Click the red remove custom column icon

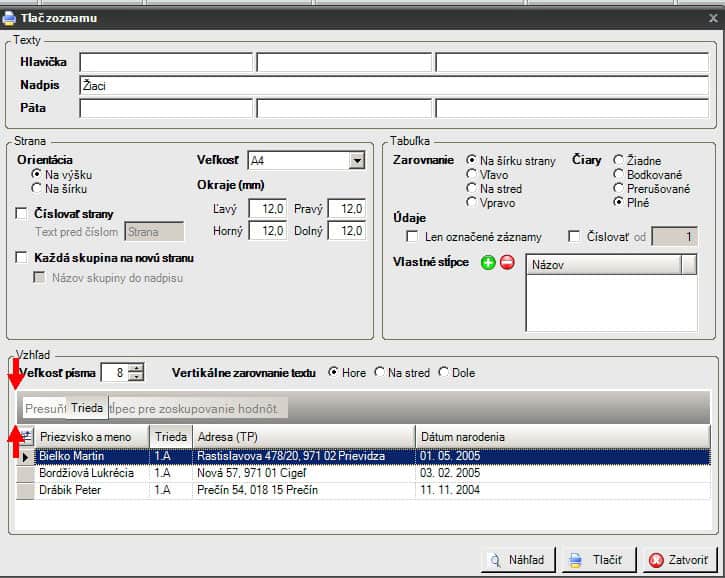(x=507, y=262)
